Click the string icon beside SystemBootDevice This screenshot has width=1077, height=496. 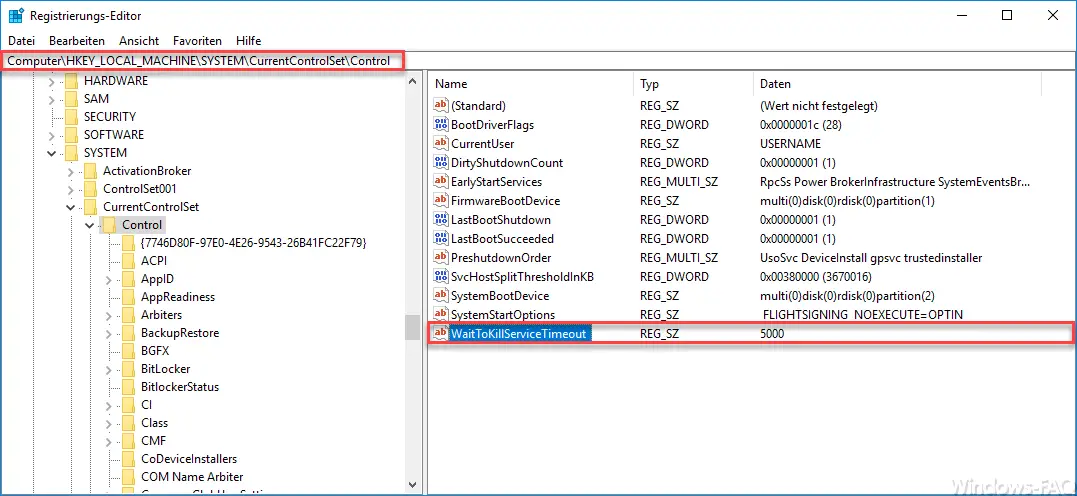441,295
